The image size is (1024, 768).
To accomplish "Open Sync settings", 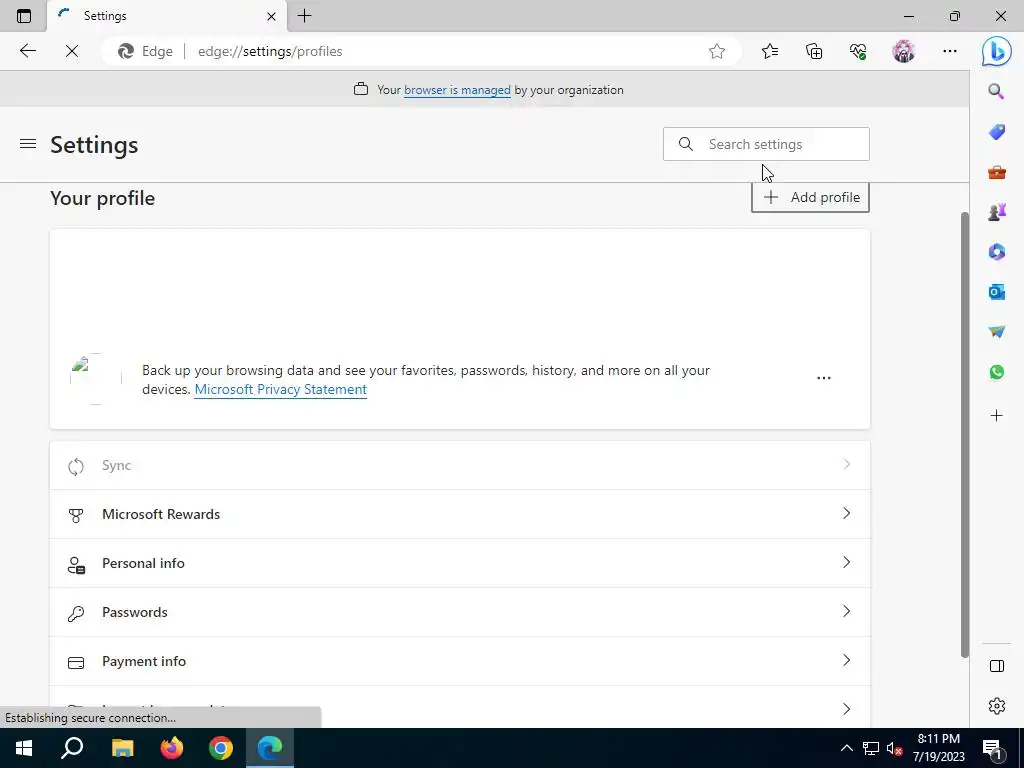I will tap(460, 465).
